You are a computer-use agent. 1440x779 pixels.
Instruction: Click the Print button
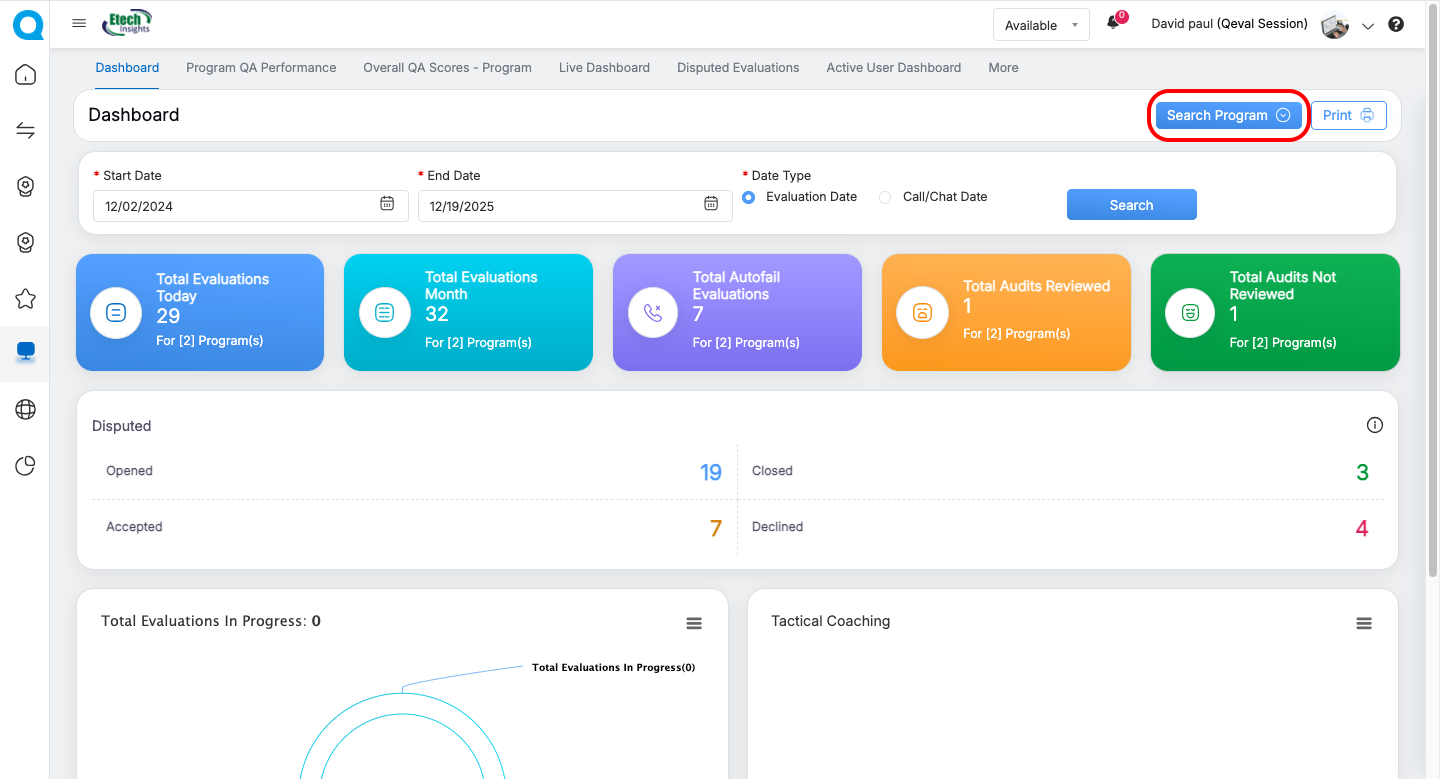click(x=1348, y=115)
